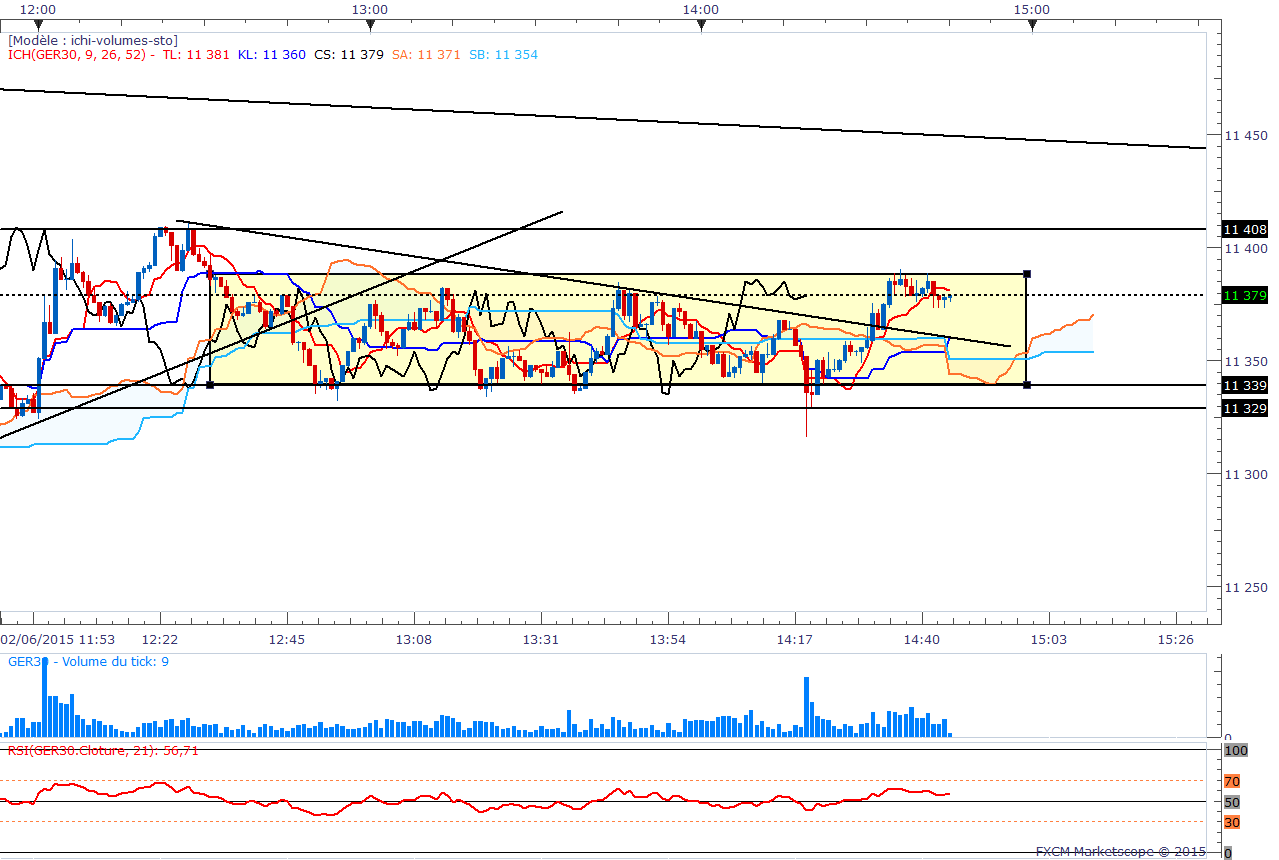Click the 11 250 price axis label

(x=1246, y=588)
